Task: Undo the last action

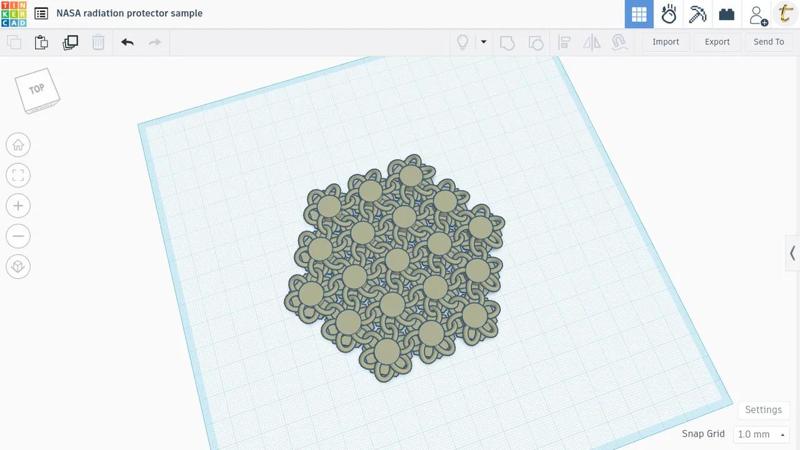Action: 128,42
